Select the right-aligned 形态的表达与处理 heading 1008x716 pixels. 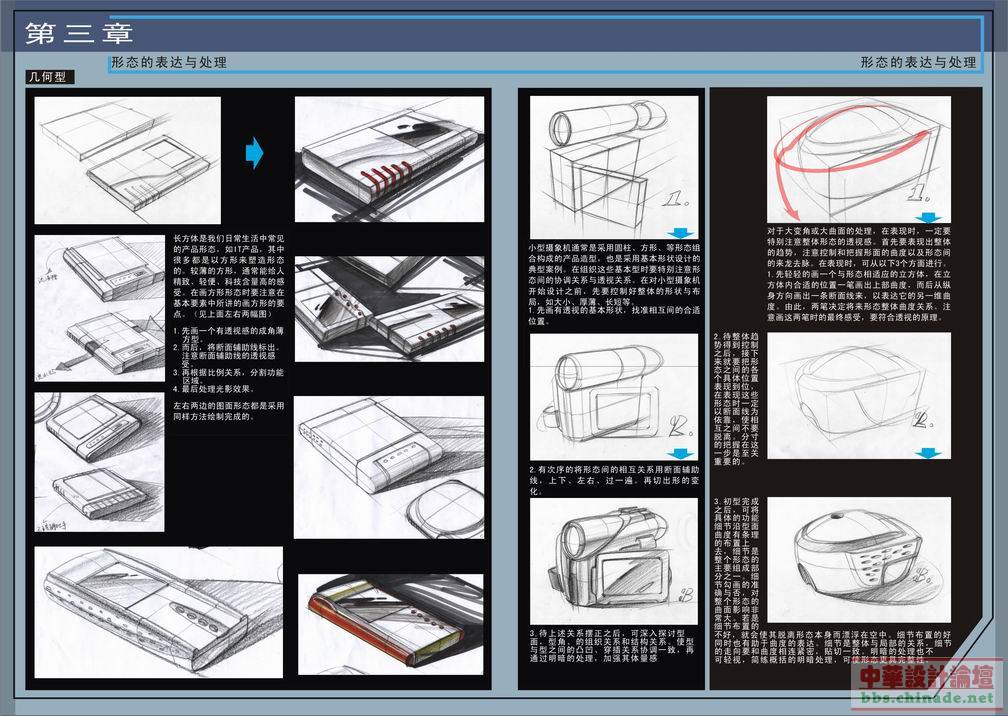click(918, 62)
